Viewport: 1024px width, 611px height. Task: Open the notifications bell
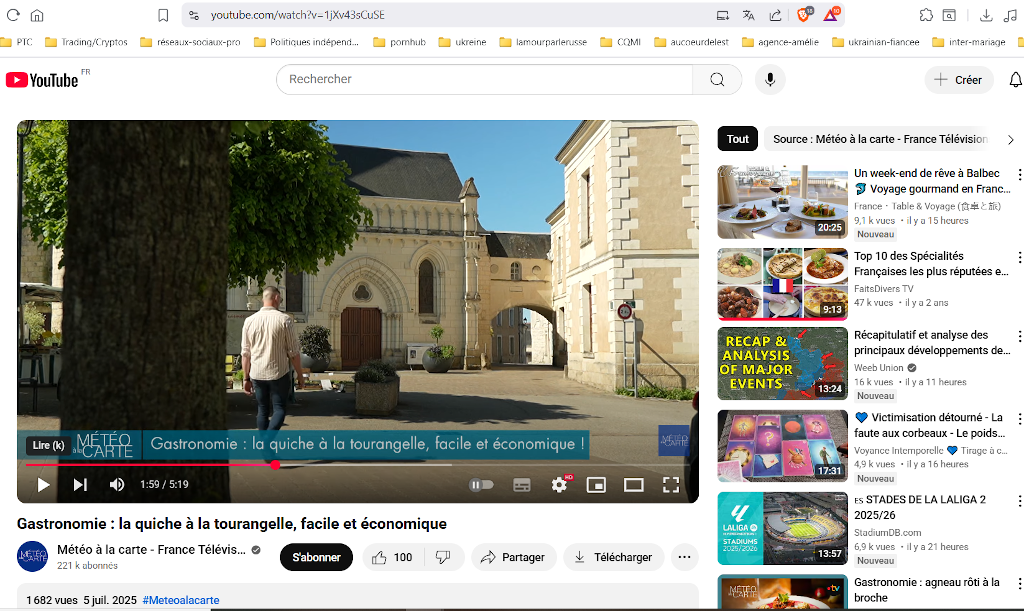click(x=1016, y=80)
